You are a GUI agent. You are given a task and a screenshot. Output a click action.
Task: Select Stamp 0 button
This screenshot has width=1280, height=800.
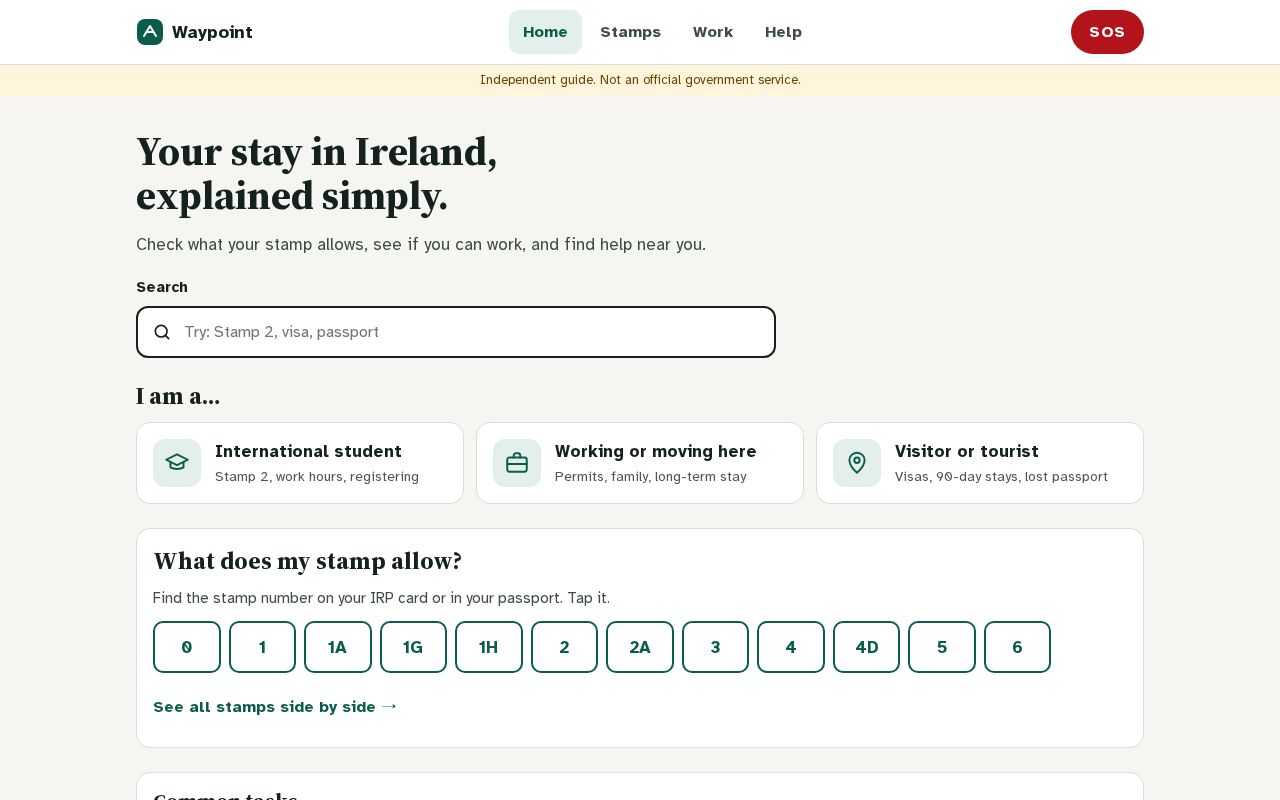pos(187,647)
